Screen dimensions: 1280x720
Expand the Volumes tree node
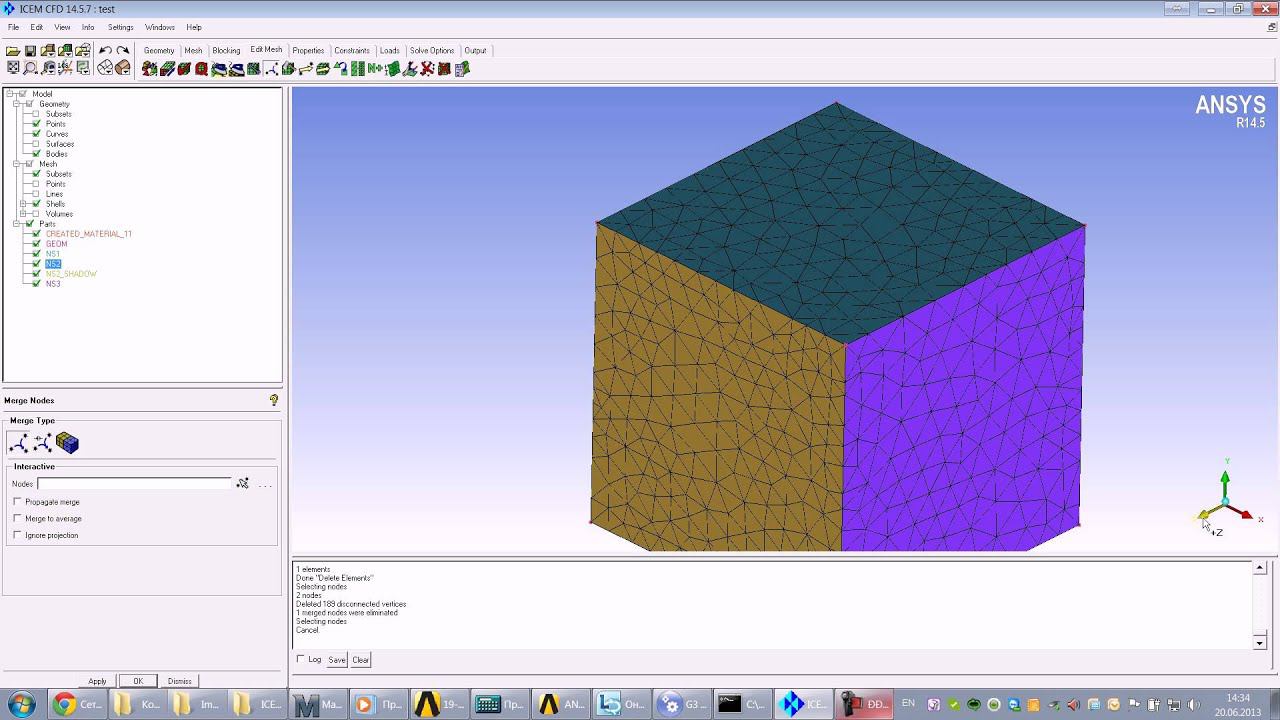[x=23, y=214]
